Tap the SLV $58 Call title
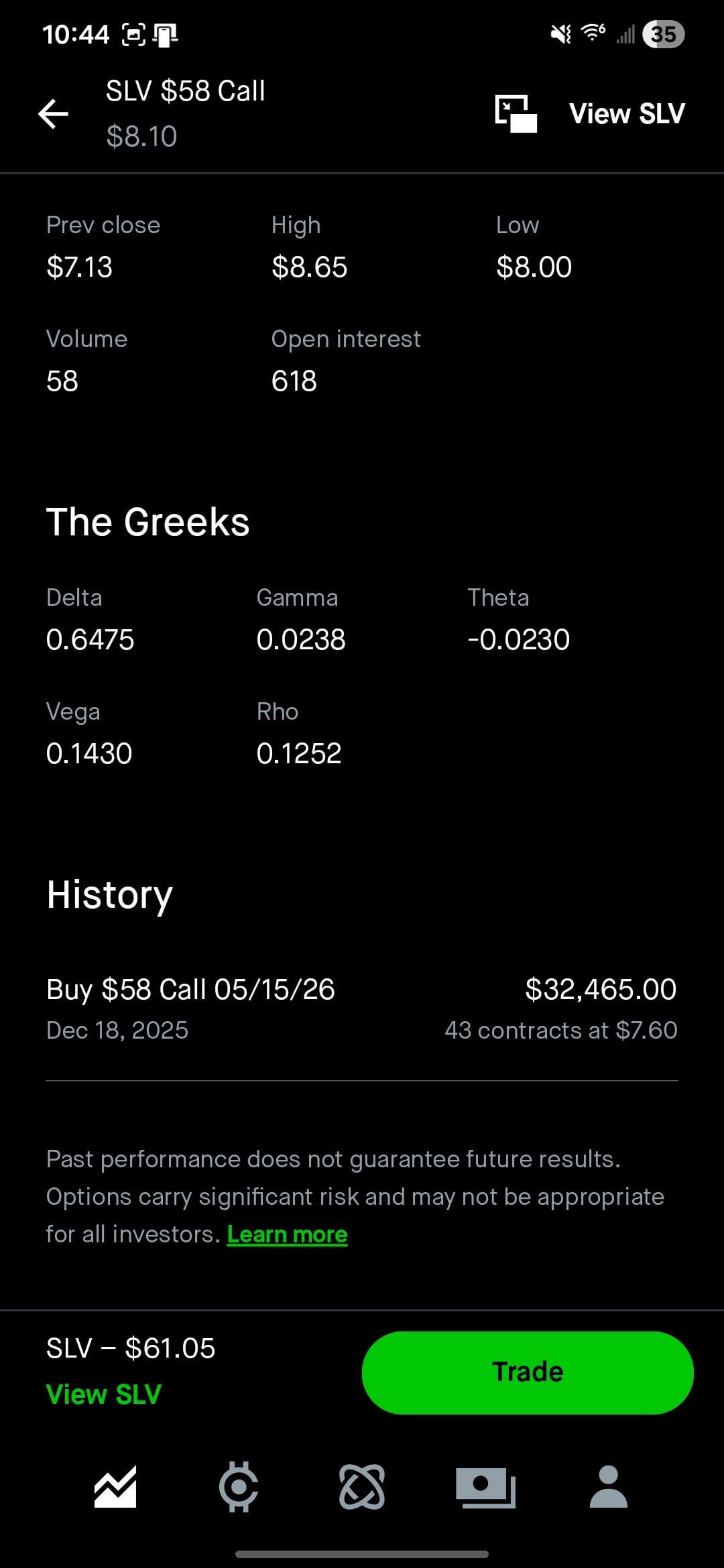Image resolution: width=724 pixels, height=1568 pixels. [186, 91]
